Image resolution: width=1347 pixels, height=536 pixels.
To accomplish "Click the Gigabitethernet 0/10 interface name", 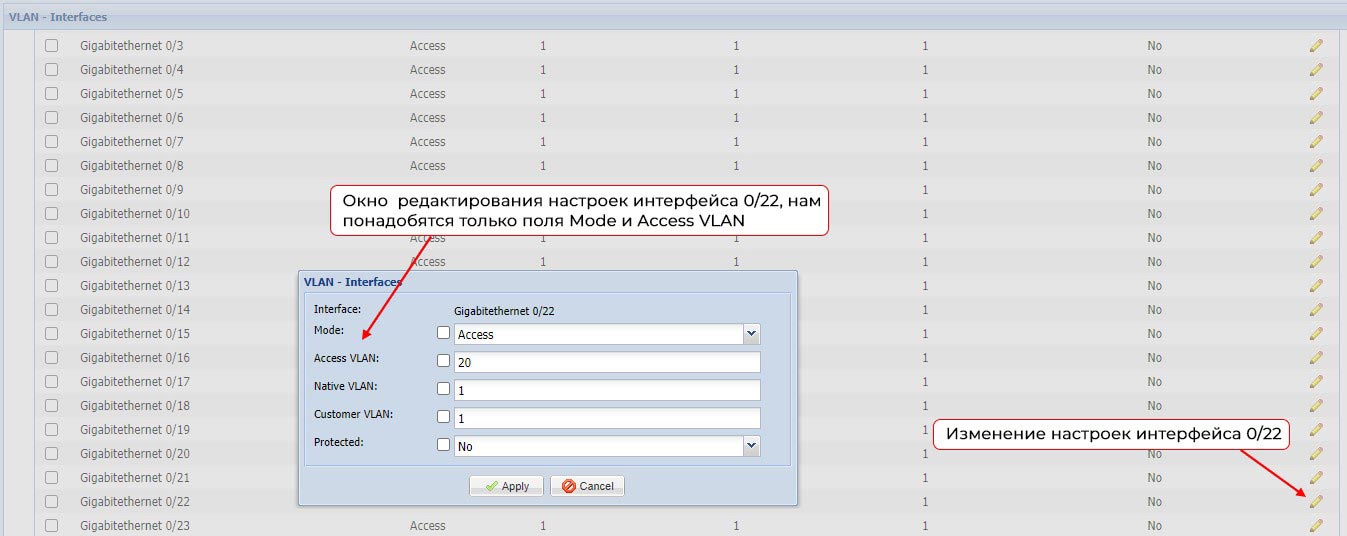I will click(135, 214).
